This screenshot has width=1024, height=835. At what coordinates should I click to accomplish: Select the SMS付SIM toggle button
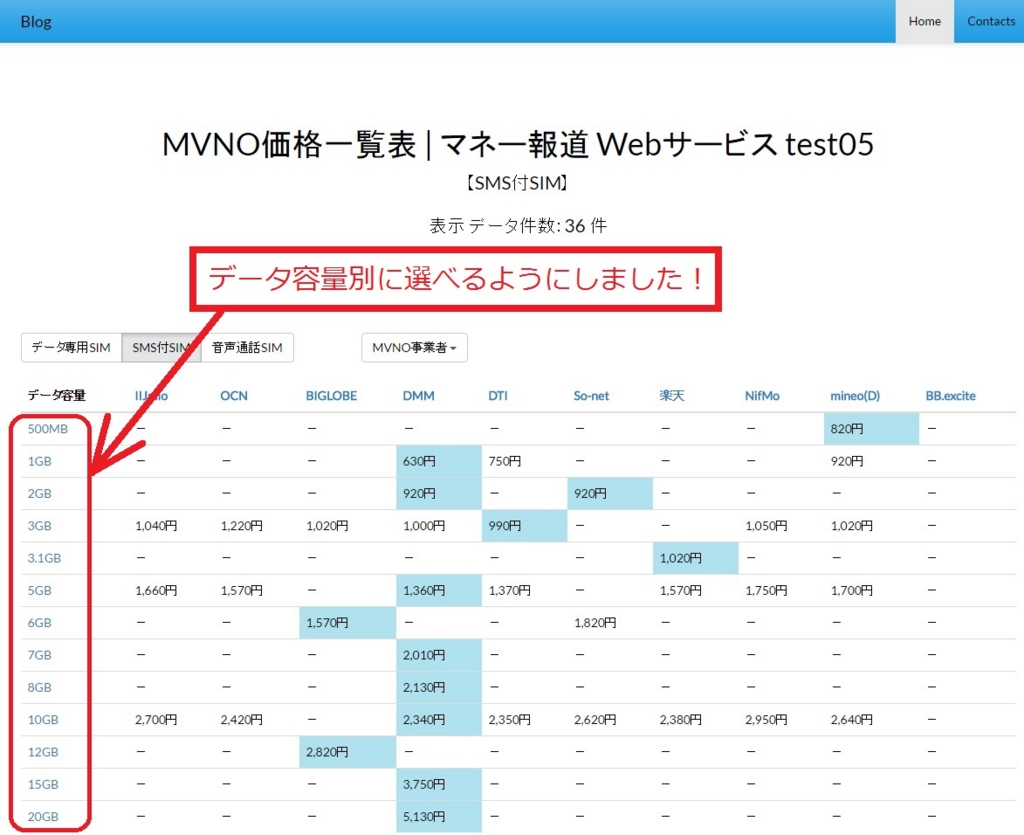pos(161,347)
